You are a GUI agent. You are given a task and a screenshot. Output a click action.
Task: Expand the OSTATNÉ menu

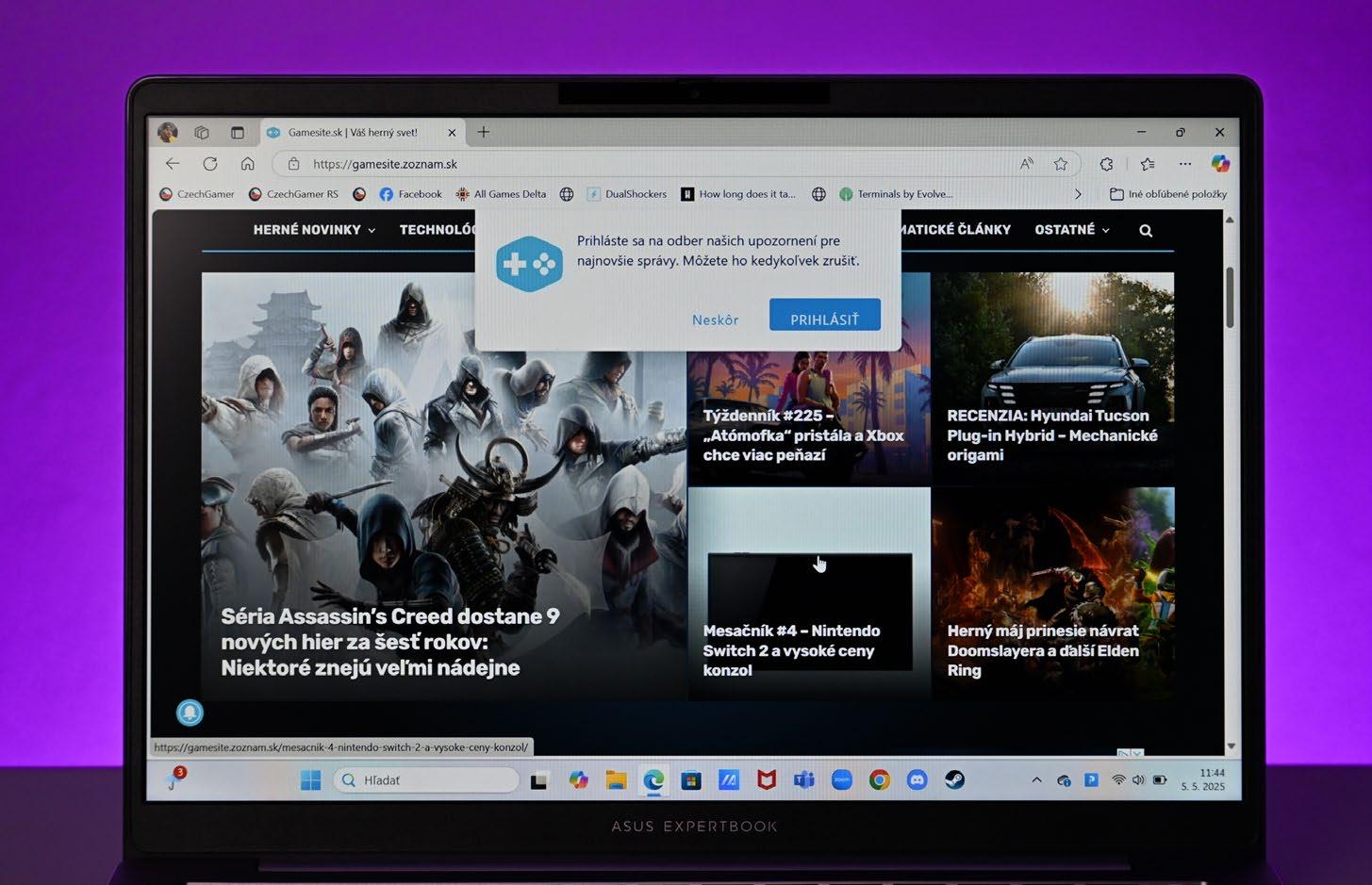1072,230
